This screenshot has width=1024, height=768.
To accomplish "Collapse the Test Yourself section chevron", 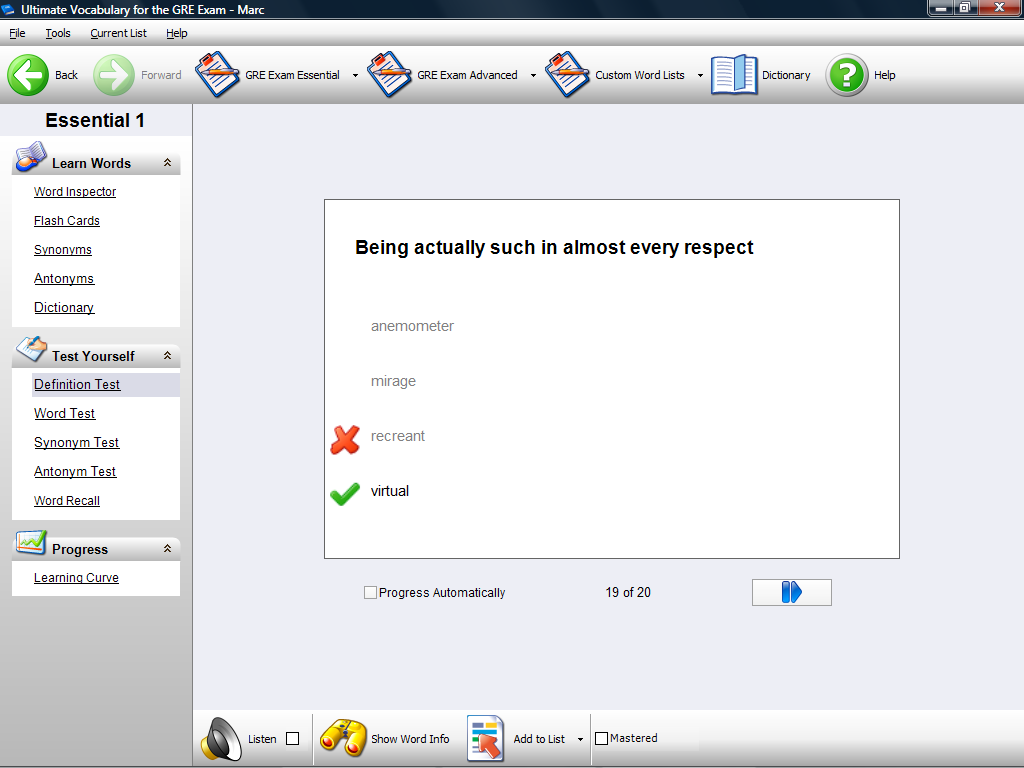I will [x=167, y=355].
